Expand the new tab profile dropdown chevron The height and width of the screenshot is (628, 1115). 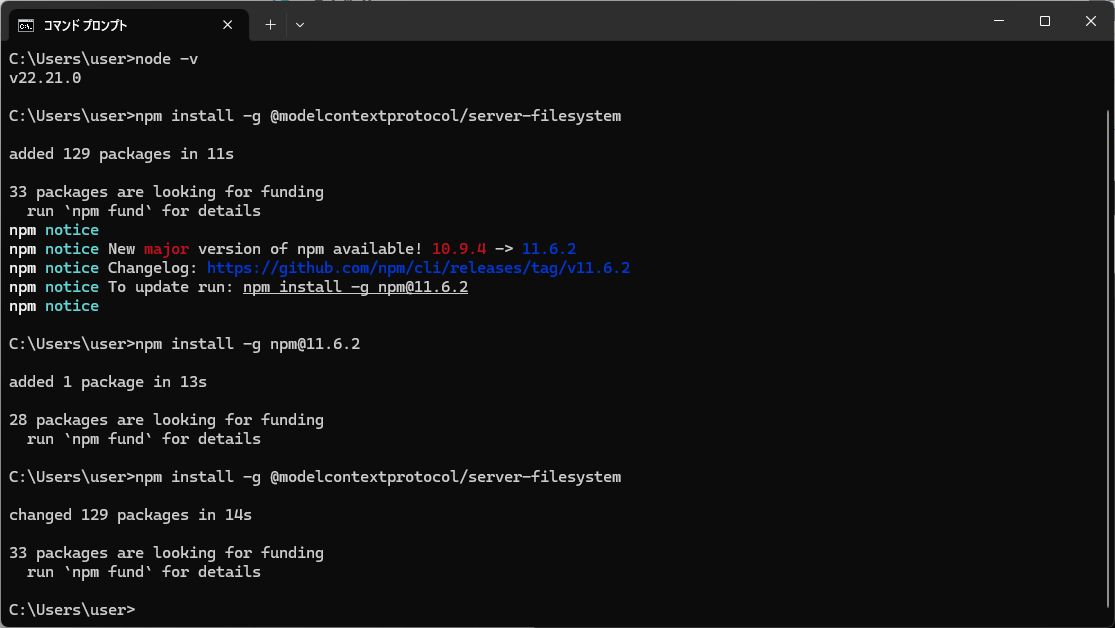click(300, 25)
